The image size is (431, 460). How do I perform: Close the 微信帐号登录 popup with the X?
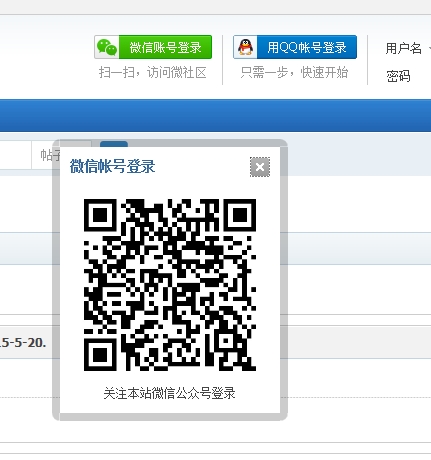260,167
